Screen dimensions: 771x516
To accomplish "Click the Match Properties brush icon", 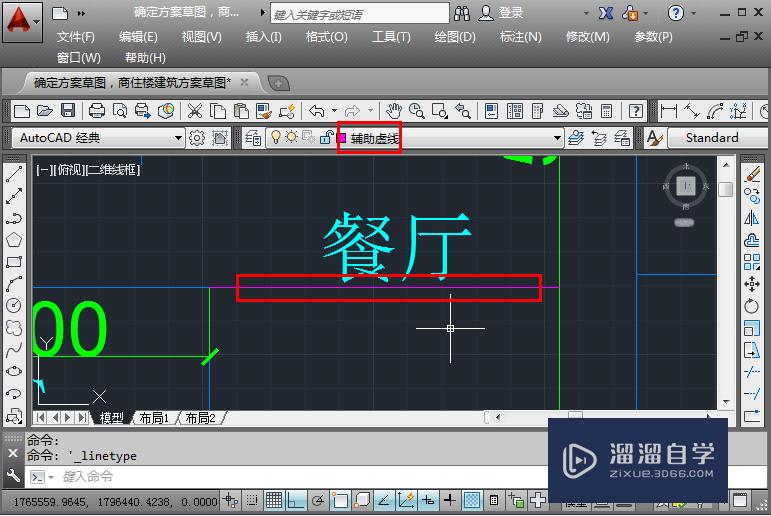I will [x=264, y=111].
